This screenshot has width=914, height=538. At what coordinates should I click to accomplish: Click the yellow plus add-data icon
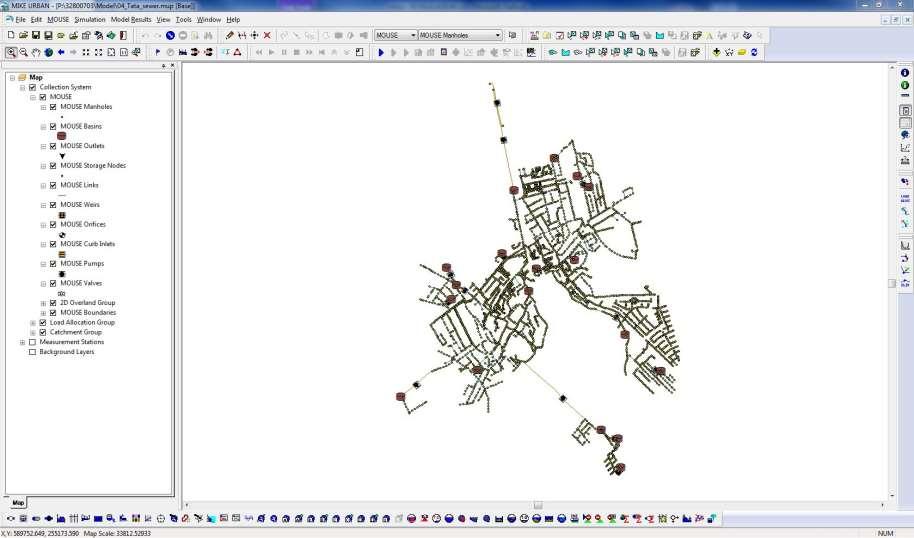click(716, 52)
